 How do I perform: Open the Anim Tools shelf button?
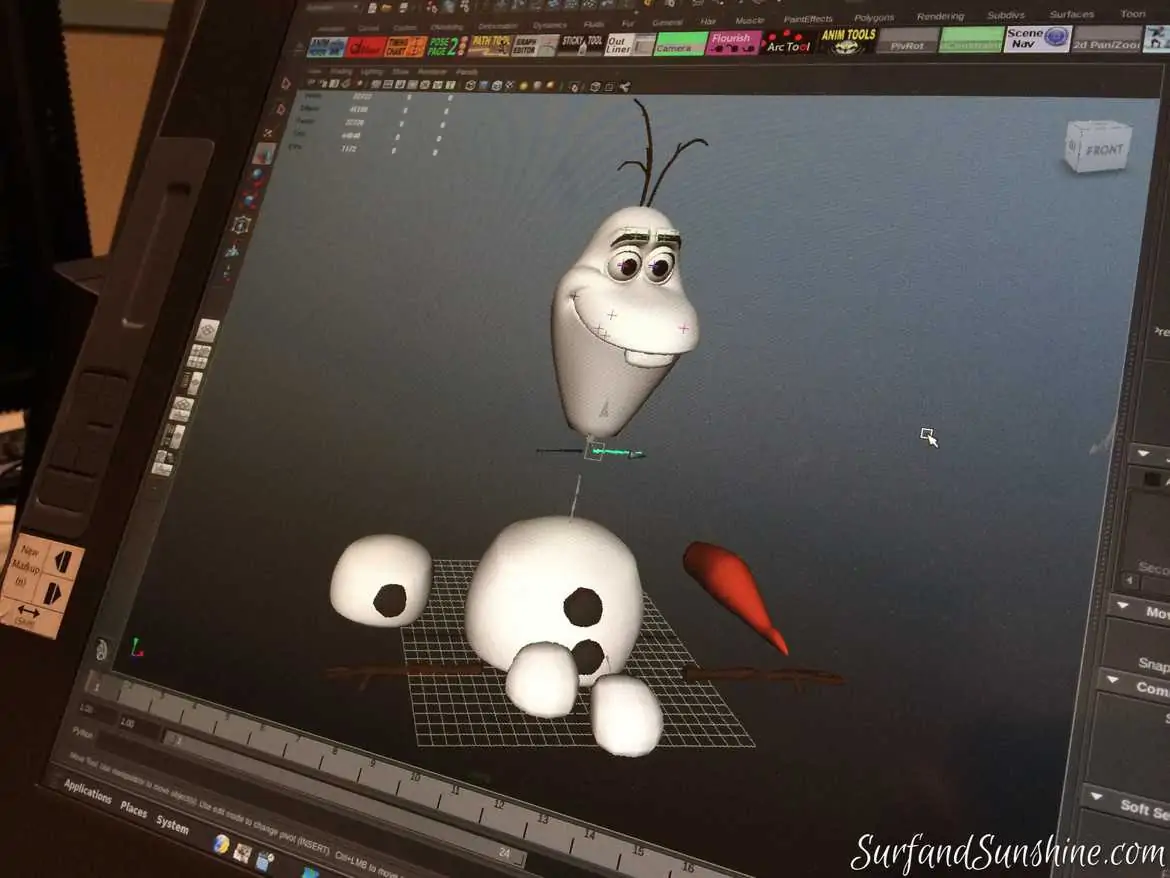[848, 41]
